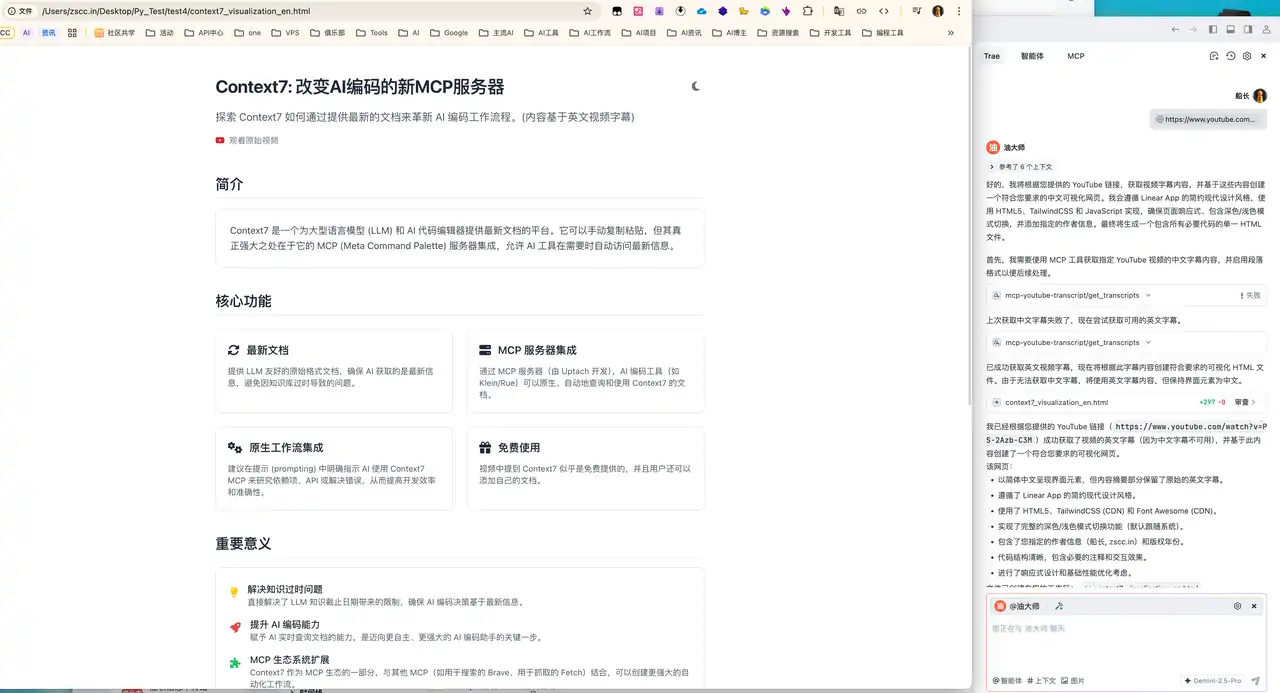Open the browser profile avatar
This screenshot has height=693, width=1280.
938,11
